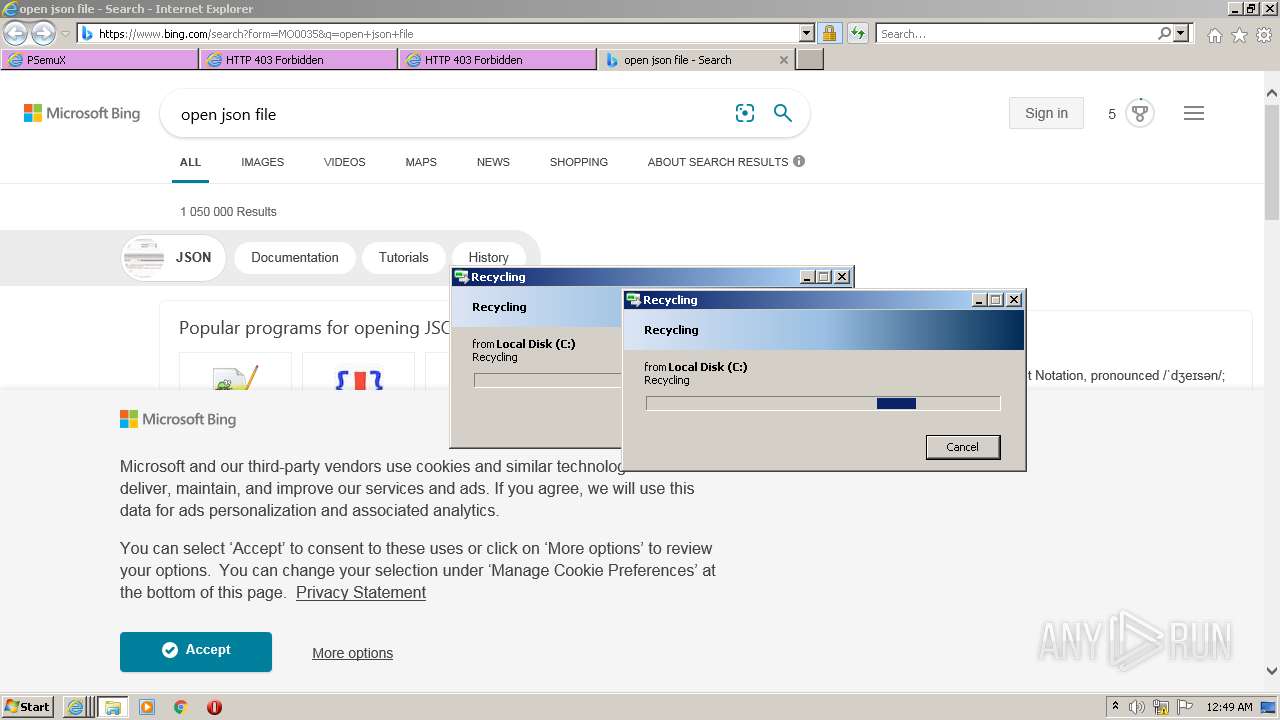Click the visual search camera icon
1280x720 pixels.
click(745, 113)
